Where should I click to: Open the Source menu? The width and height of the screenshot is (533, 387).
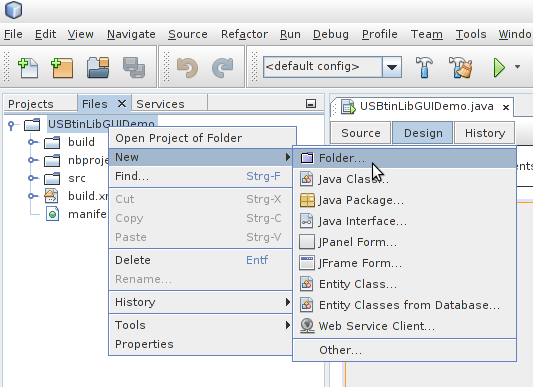pos(188,34)
